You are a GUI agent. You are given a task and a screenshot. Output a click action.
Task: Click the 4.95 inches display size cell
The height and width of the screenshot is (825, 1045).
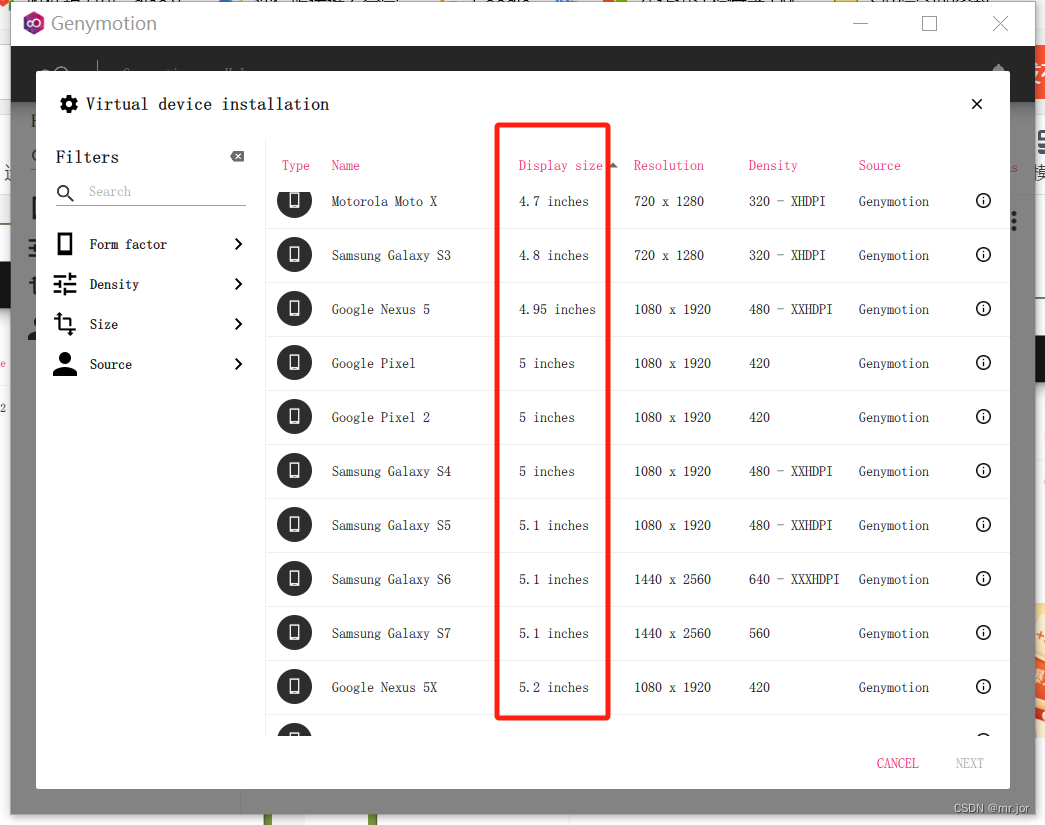point(557,309)
